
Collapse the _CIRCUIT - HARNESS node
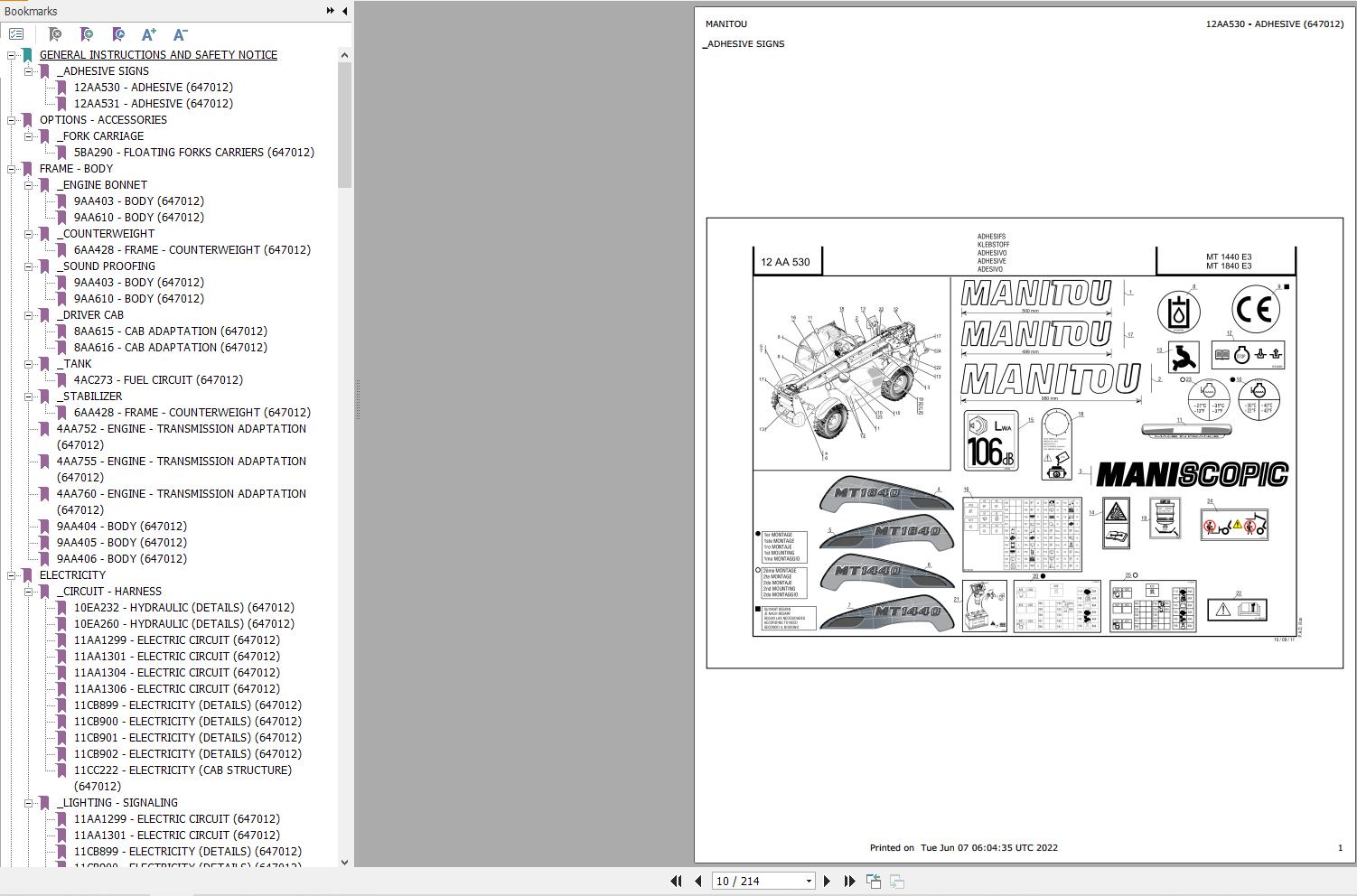pos(29,592)
